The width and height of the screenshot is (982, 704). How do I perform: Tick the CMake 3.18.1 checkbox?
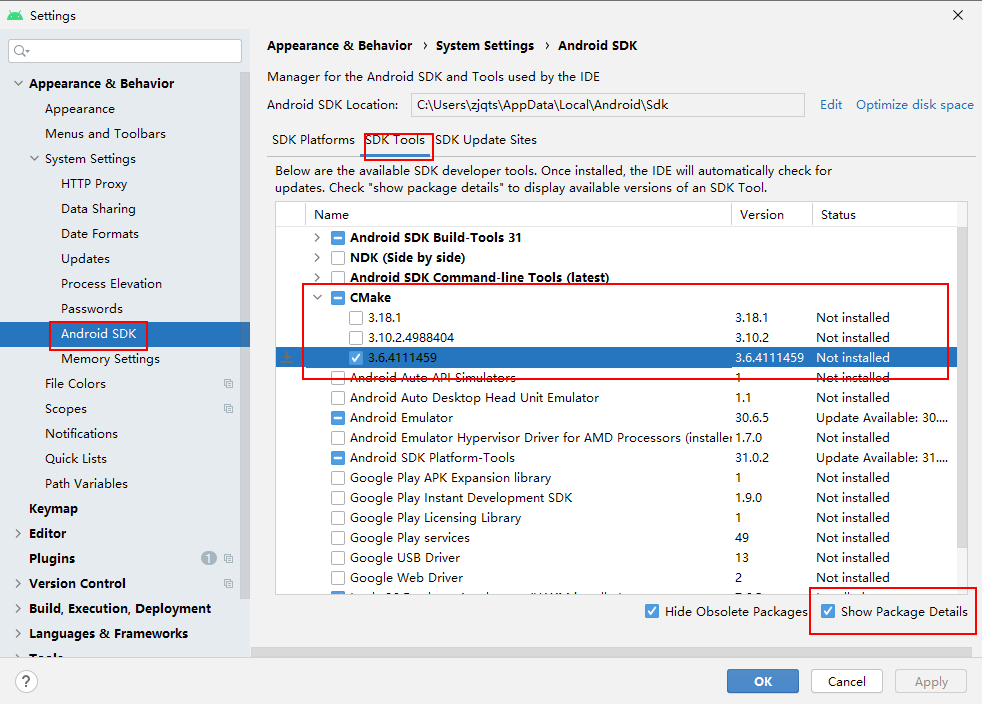(356, 318)
